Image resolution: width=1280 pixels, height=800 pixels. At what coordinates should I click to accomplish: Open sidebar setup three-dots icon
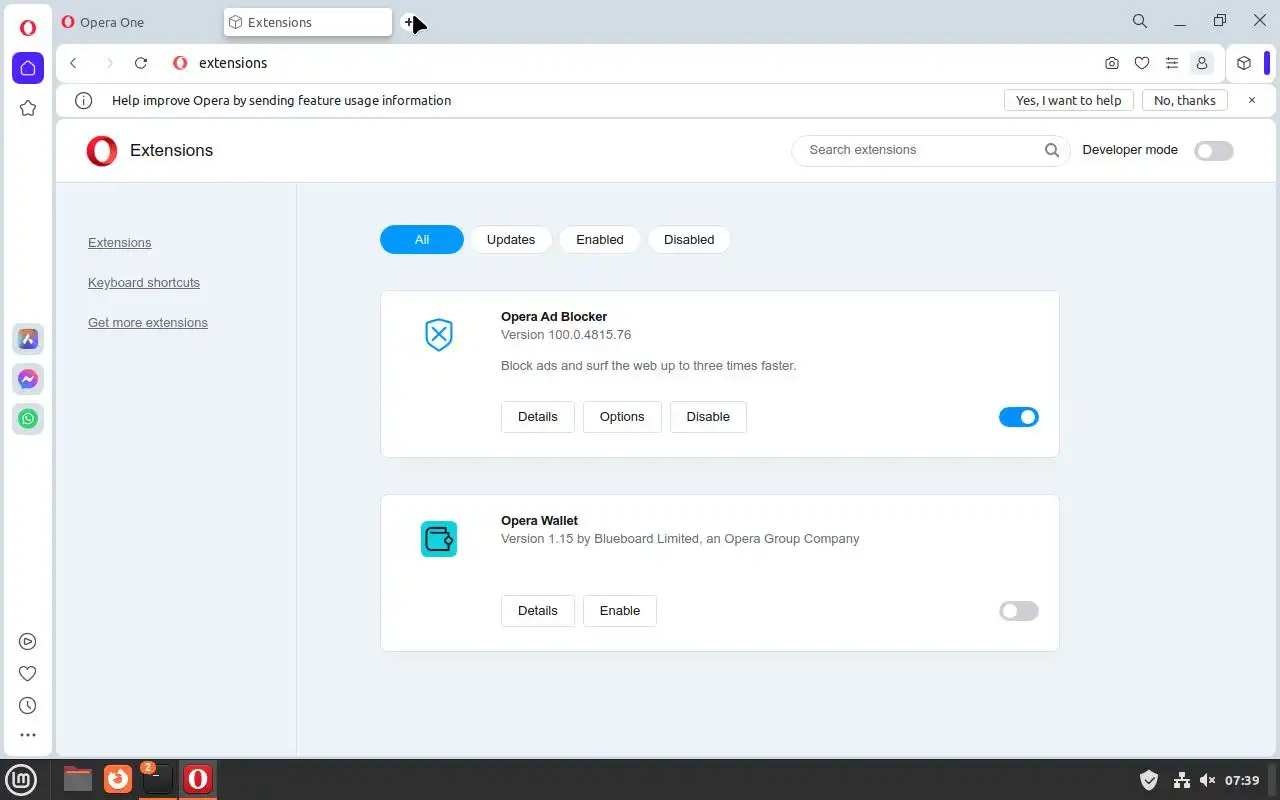pos(28,735)
